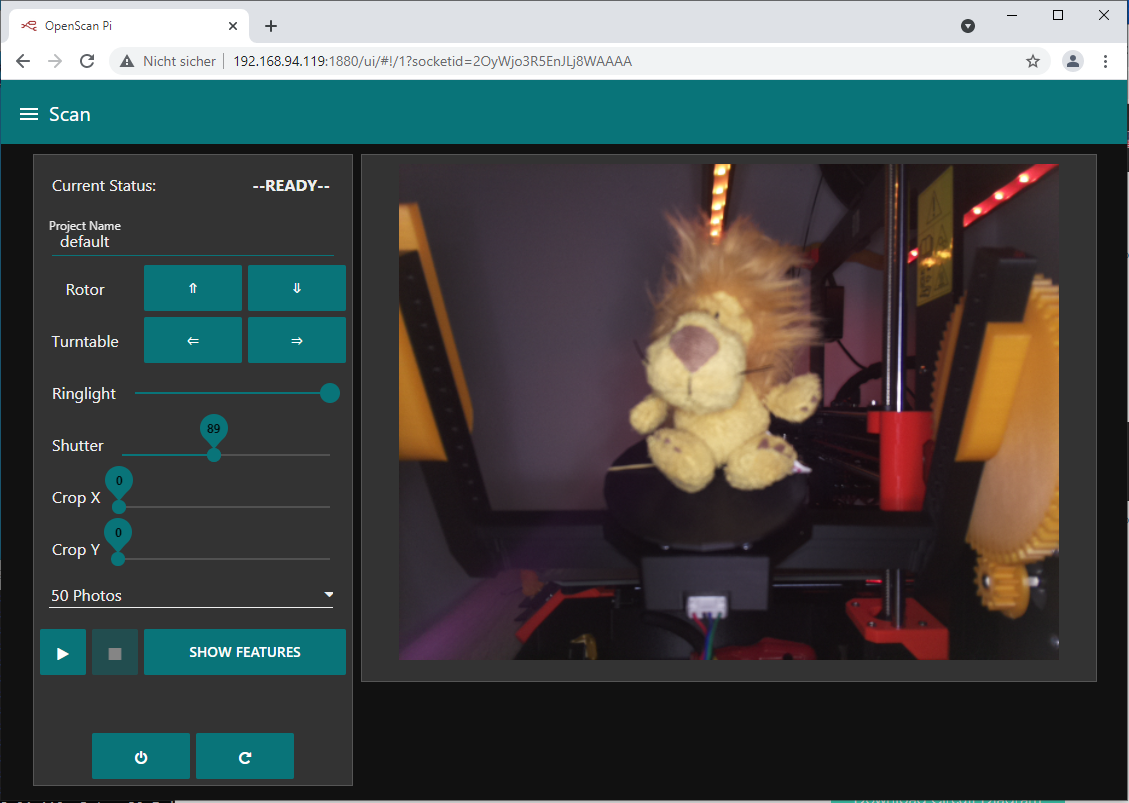Click the Ringlight slider handle
The image size is (1129, 803).
(329, 394)
